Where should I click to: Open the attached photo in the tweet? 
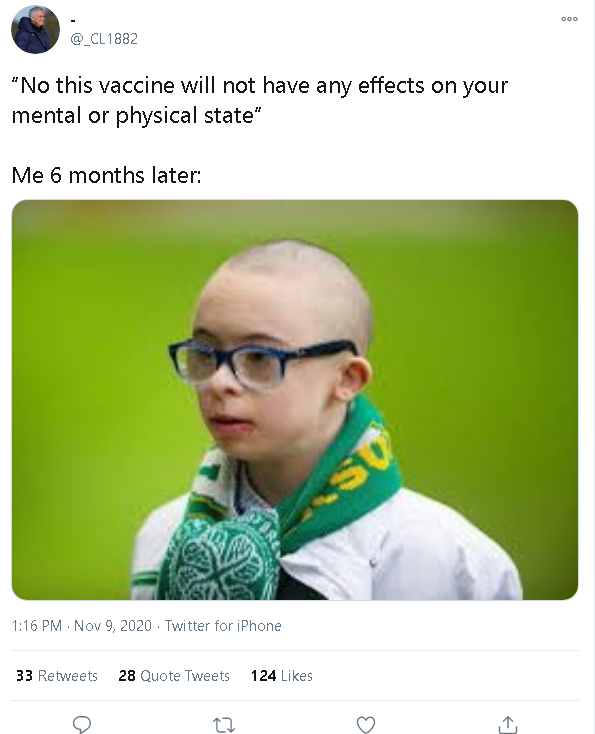(x=295, y=400)
